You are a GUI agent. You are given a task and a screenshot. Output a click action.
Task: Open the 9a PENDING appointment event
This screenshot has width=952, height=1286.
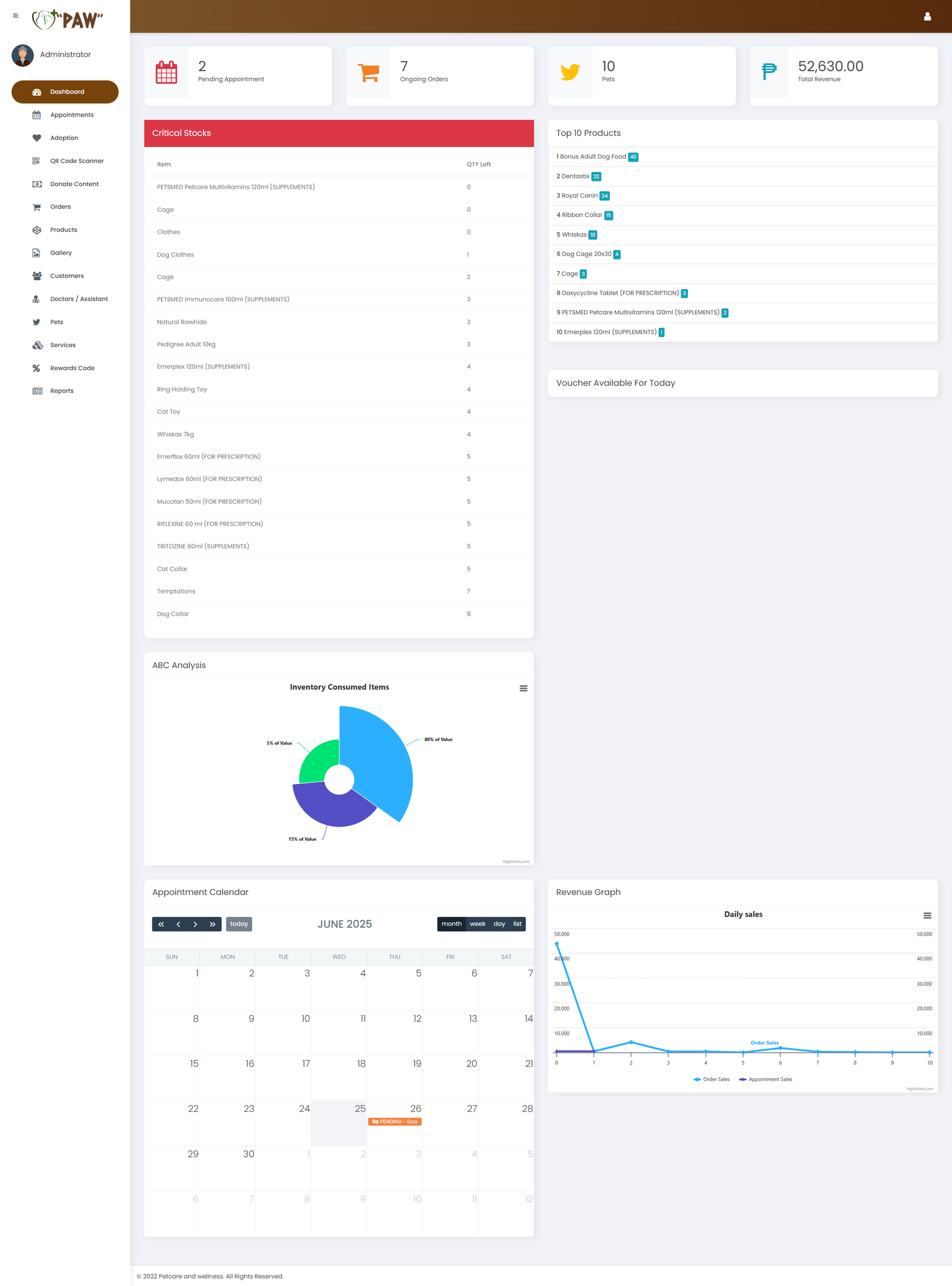[x=394, y=1122]
